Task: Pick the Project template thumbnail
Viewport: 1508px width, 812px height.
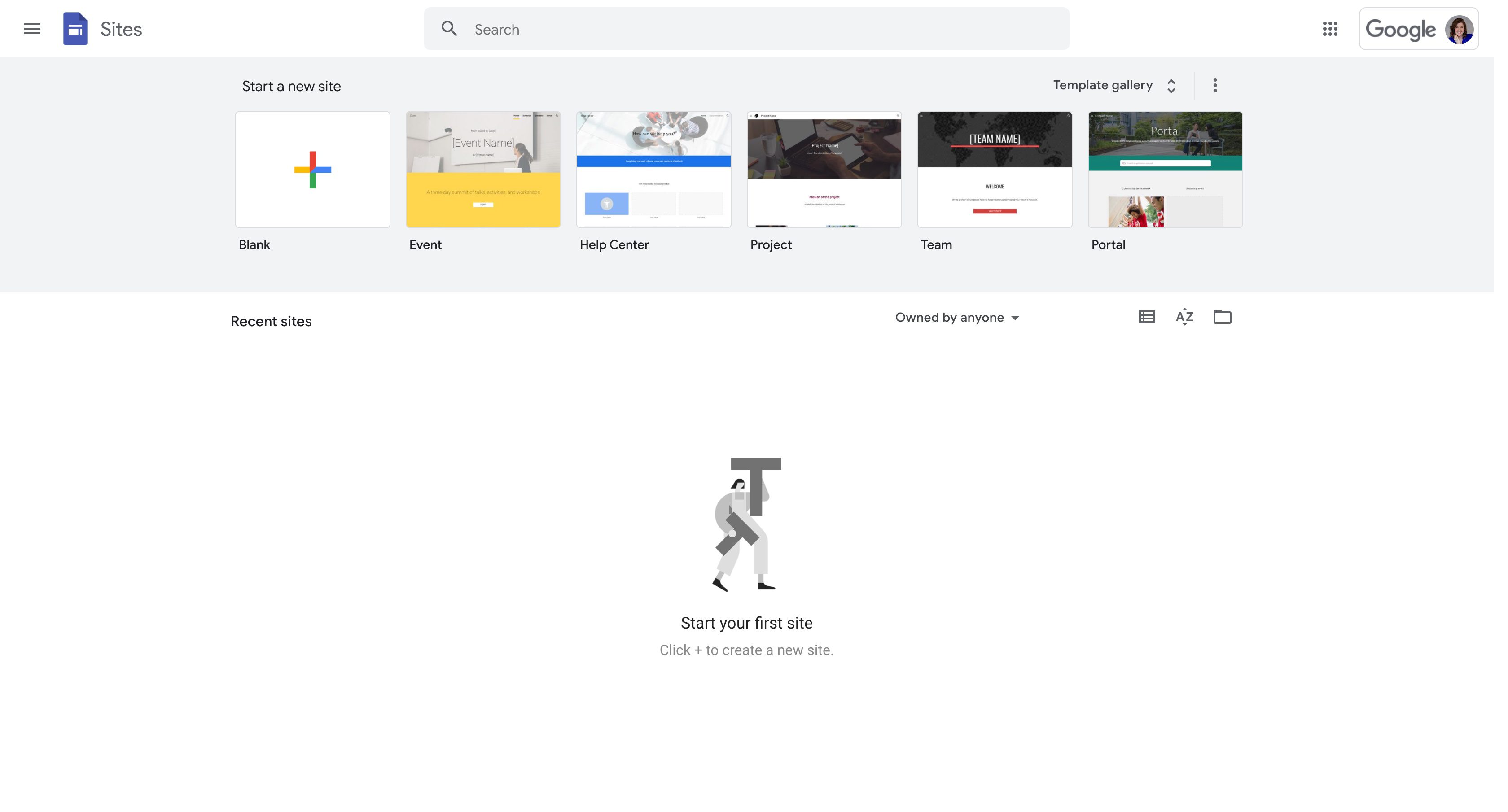Action: coord(824,170)
